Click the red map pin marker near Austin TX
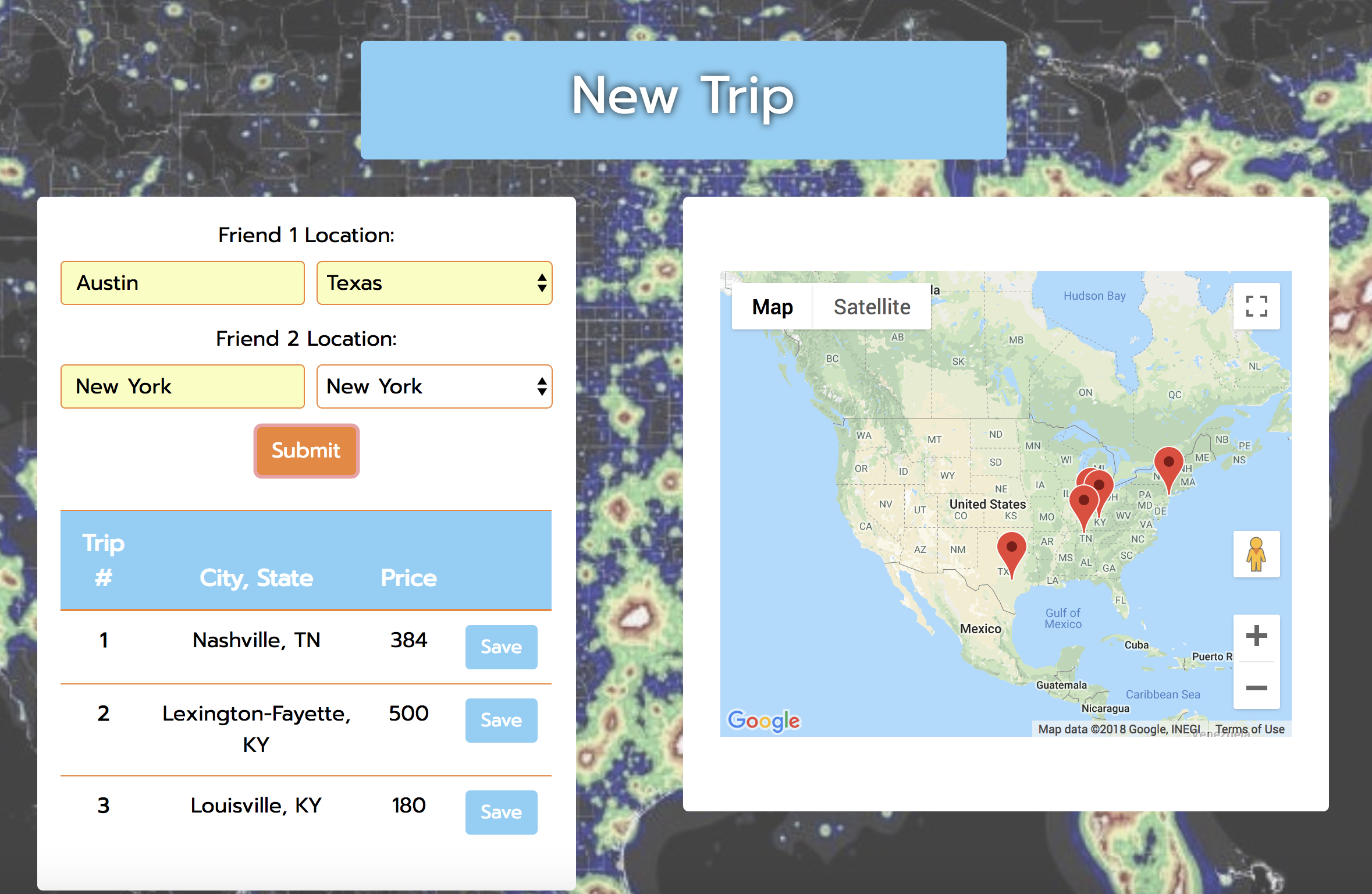Image resolution: width=1372 pixels, height=894 pixels. [1010, 545]
